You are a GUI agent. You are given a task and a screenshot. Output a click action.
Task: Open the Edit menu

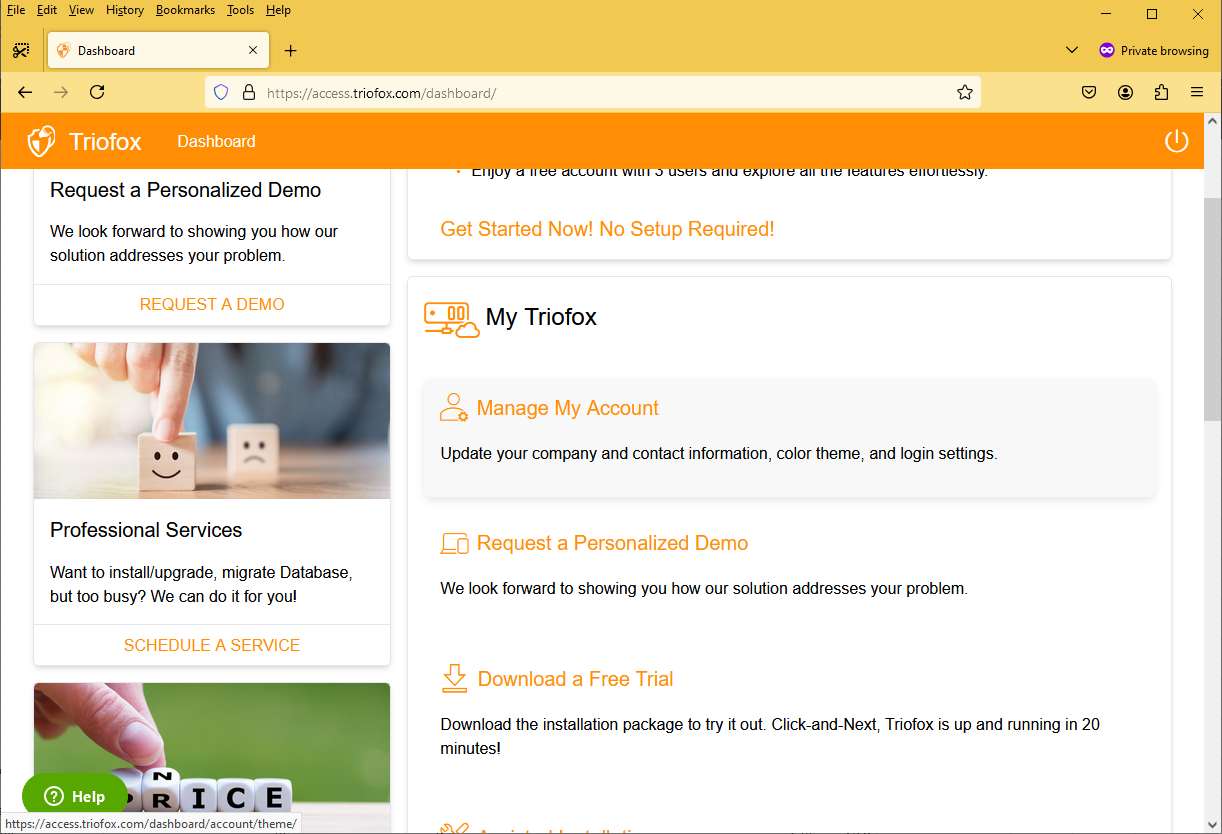pos(47,10)
